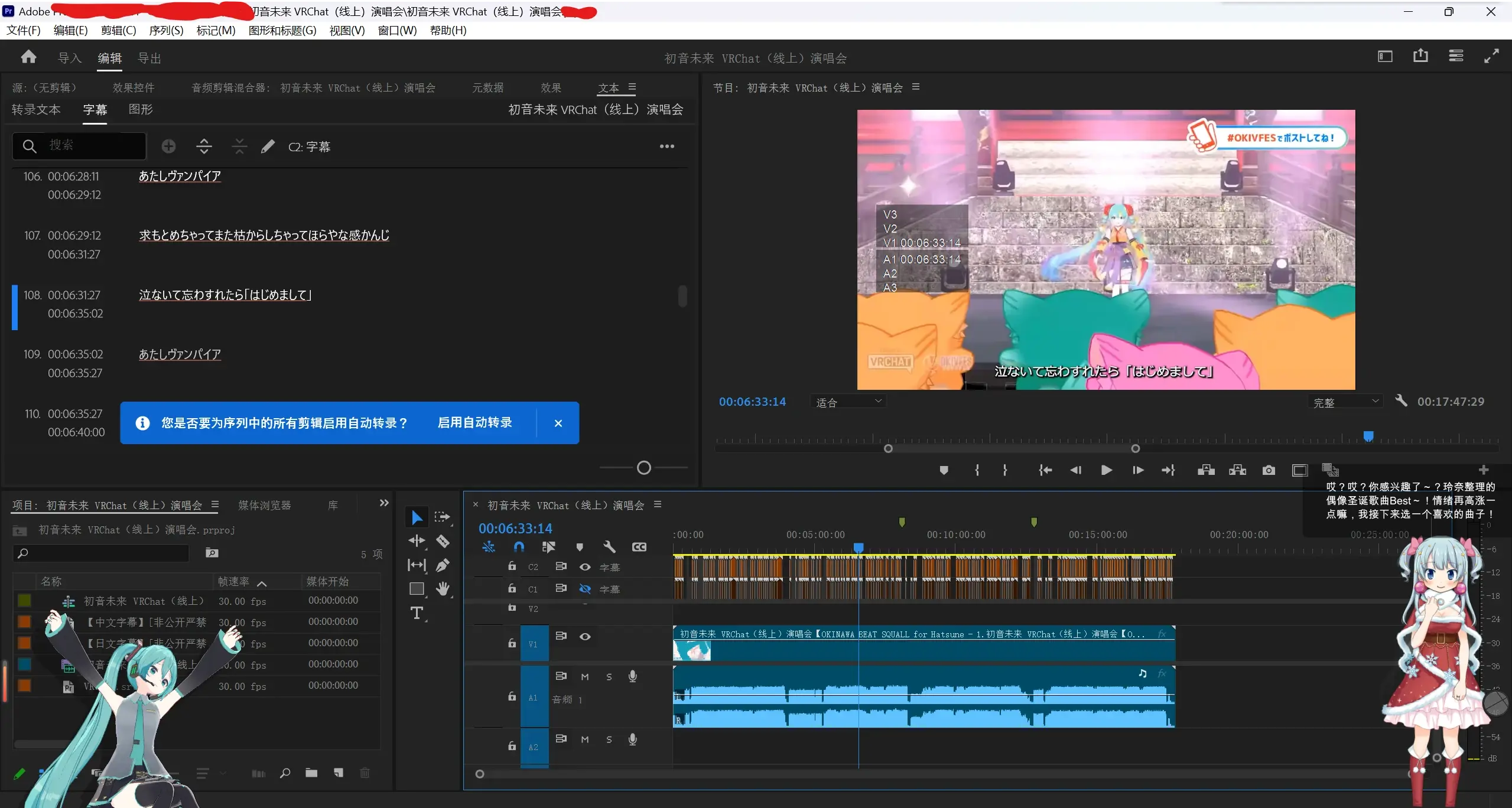Screen dimensions: 1512x808
Task: Toggle V1 track output eye
Action: (x=585, y=637)
